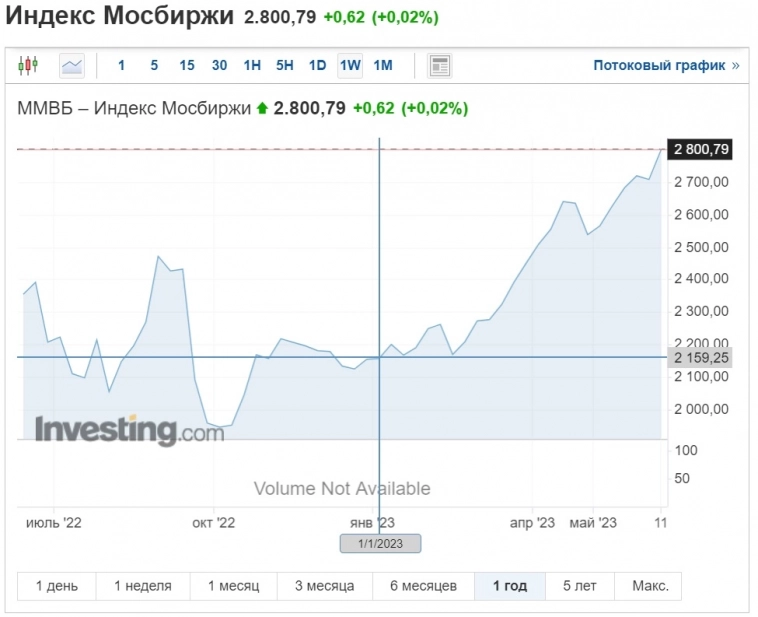
Task: Select the 1H interval
Action: [252, 66]
